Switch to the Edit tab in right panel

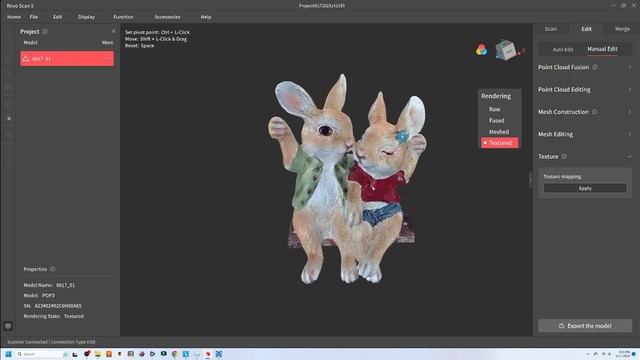(x=587, y=29)
